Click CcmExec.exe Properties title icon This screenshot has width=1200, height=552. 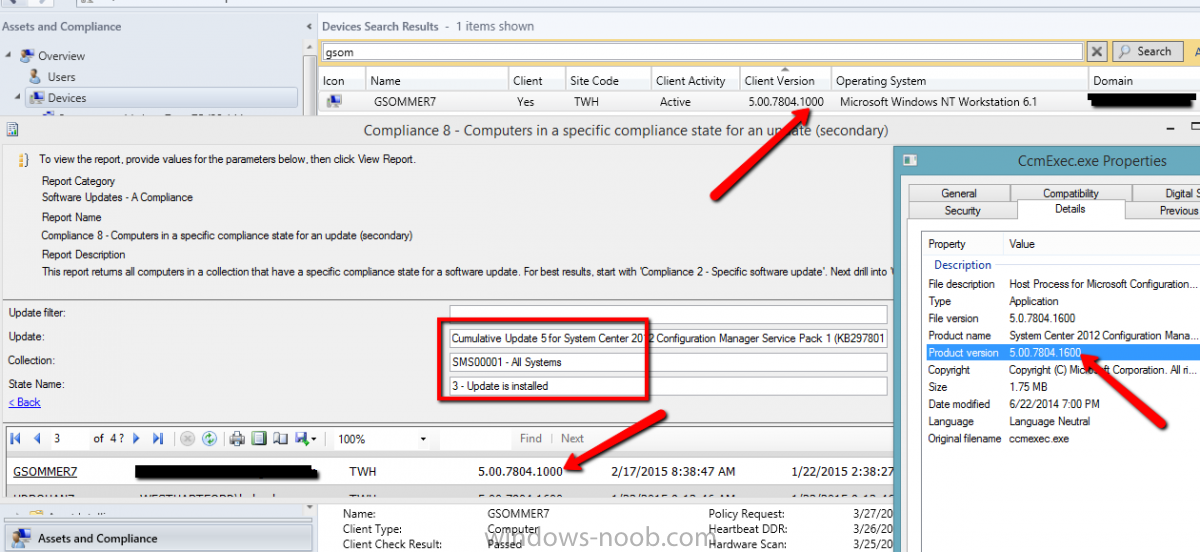click(x=909, y=160)
